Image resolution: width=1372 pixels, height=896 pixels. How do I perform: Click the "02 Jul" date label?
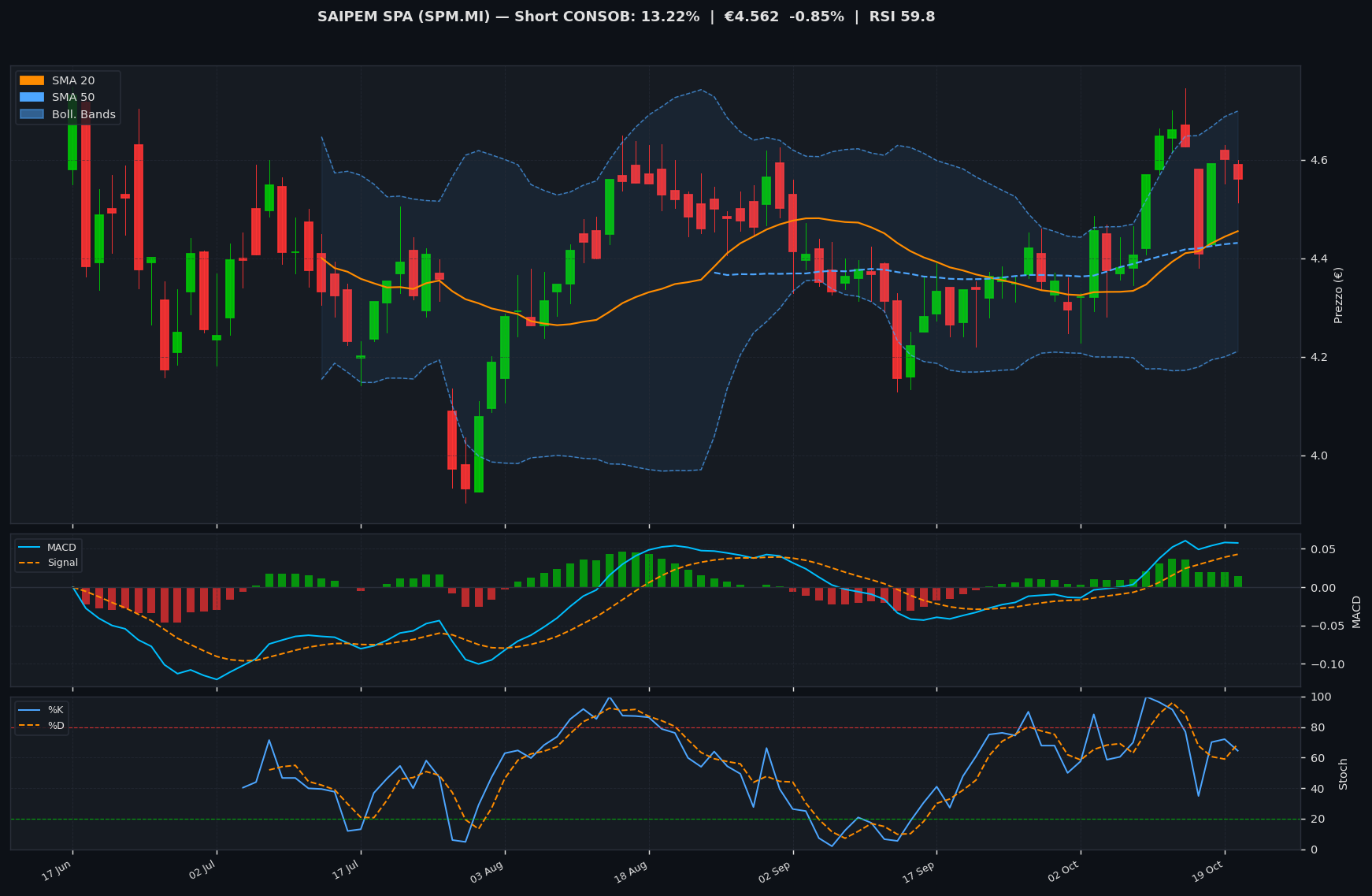click(201, 871)
